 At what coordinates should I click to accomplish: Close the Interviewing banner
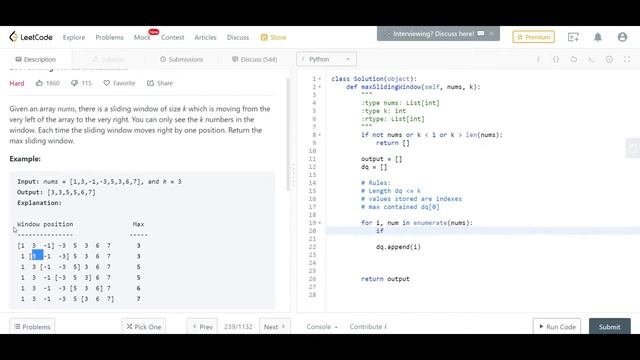pos(491,33)
